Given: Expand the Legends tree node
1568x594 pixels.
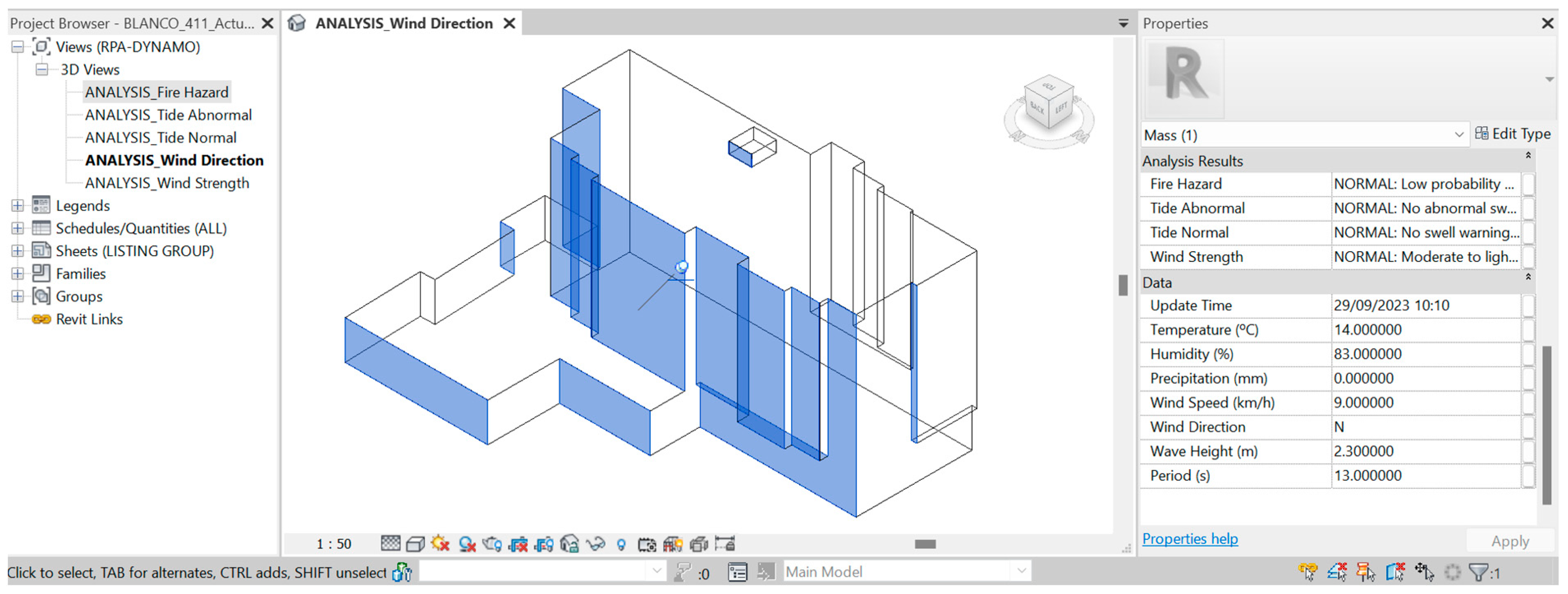Looking at the screenshot, I should tap(18, 206).
